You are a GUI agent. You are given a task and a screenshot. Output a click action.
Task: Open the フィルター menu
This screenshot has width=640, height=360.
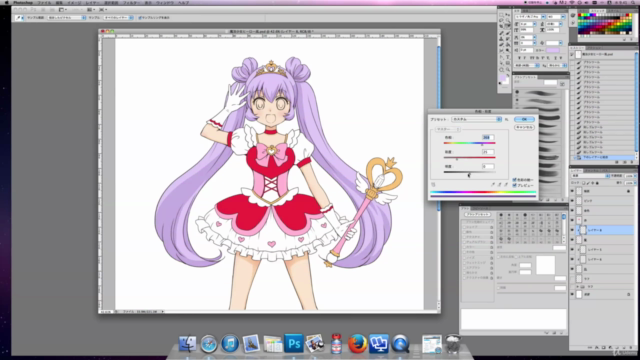(x=131, y=3)
